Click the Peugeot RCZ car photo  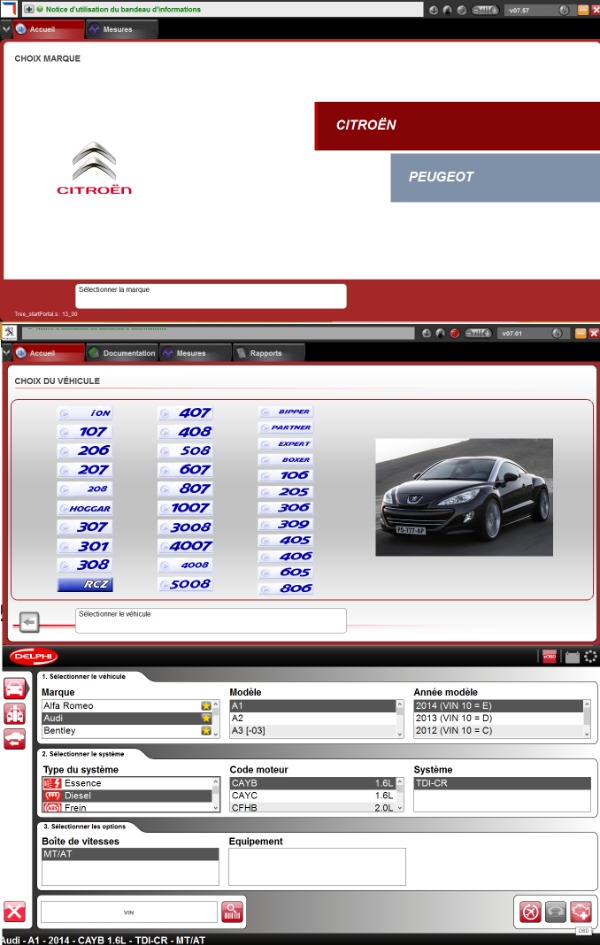(464, 497)
